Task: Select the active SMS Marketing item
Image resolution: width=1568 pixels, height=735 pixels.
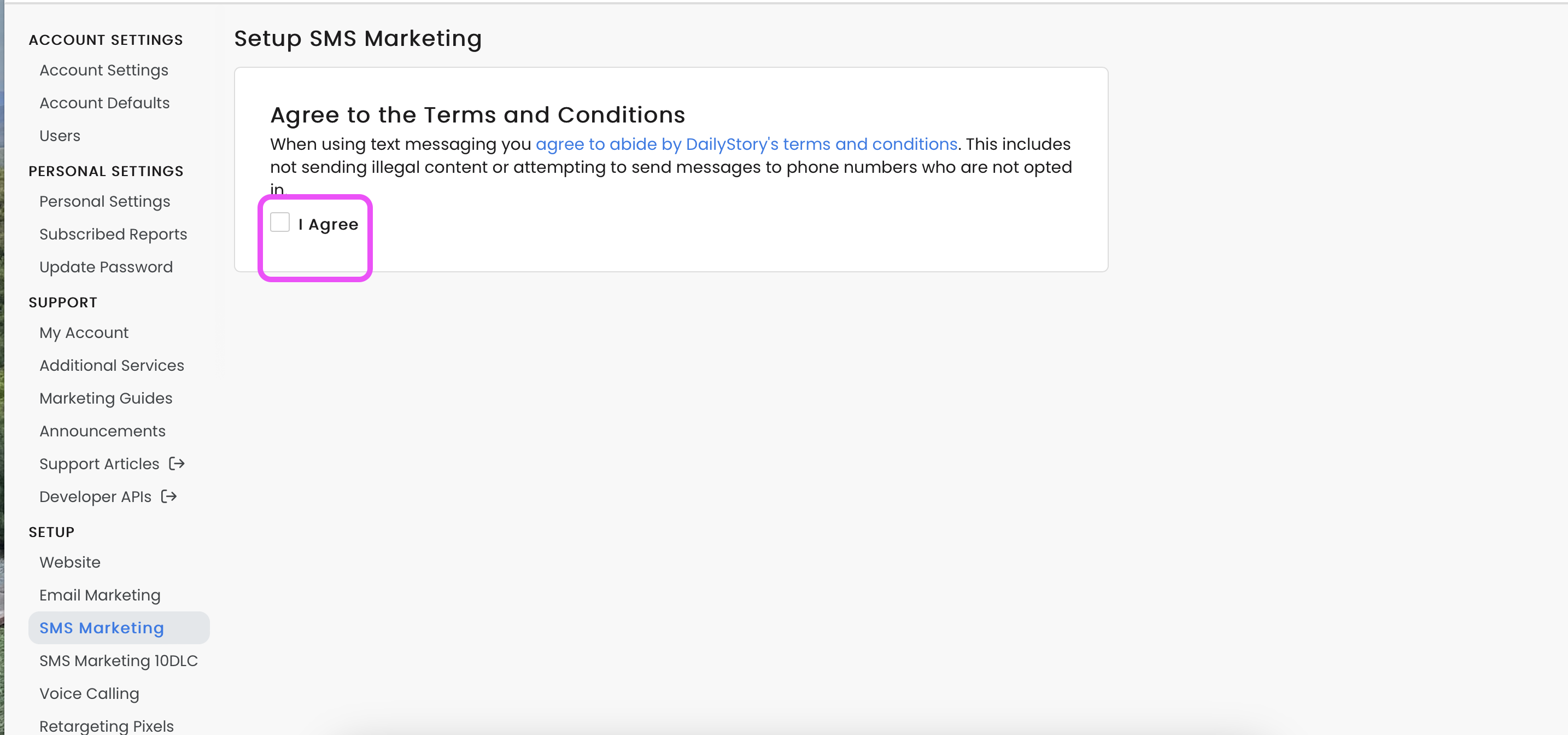Action: (119, 628)
